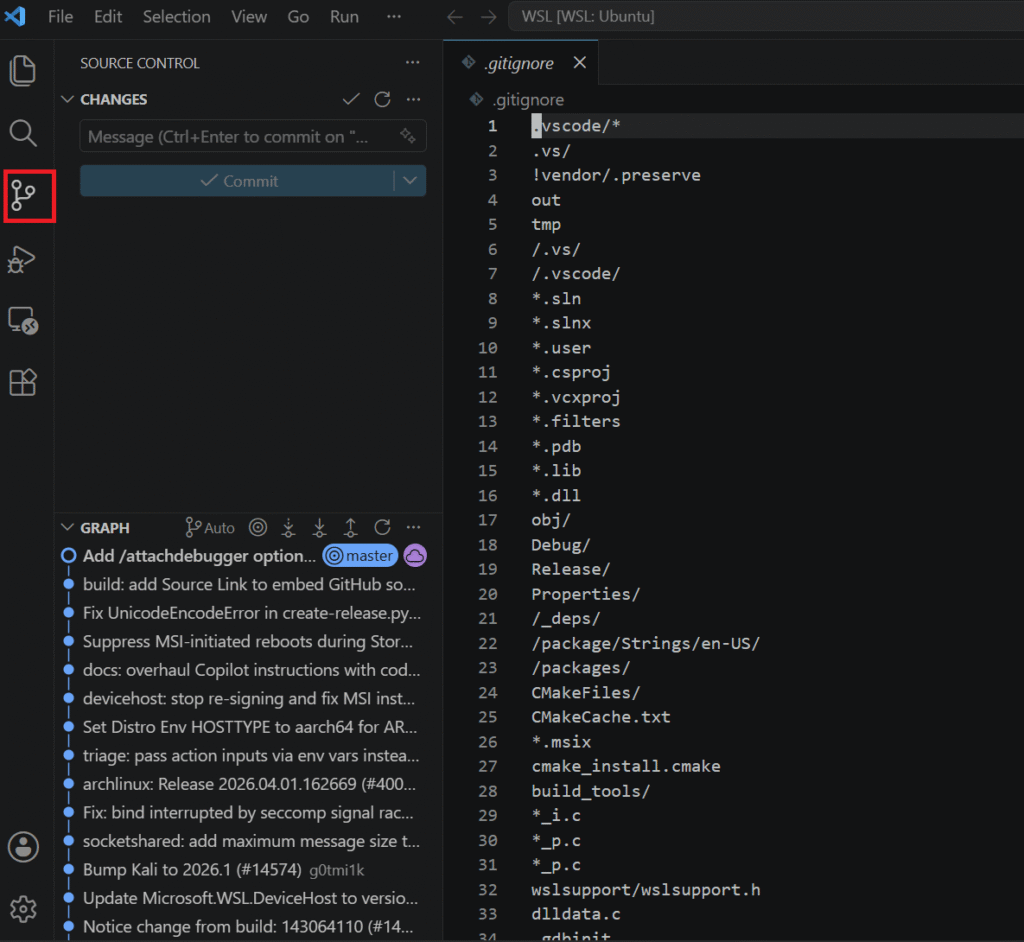Viewport: 1024px width, 942px height.
Task: Select commit devicehost: stop re-signing
Action: coord(248,698)
